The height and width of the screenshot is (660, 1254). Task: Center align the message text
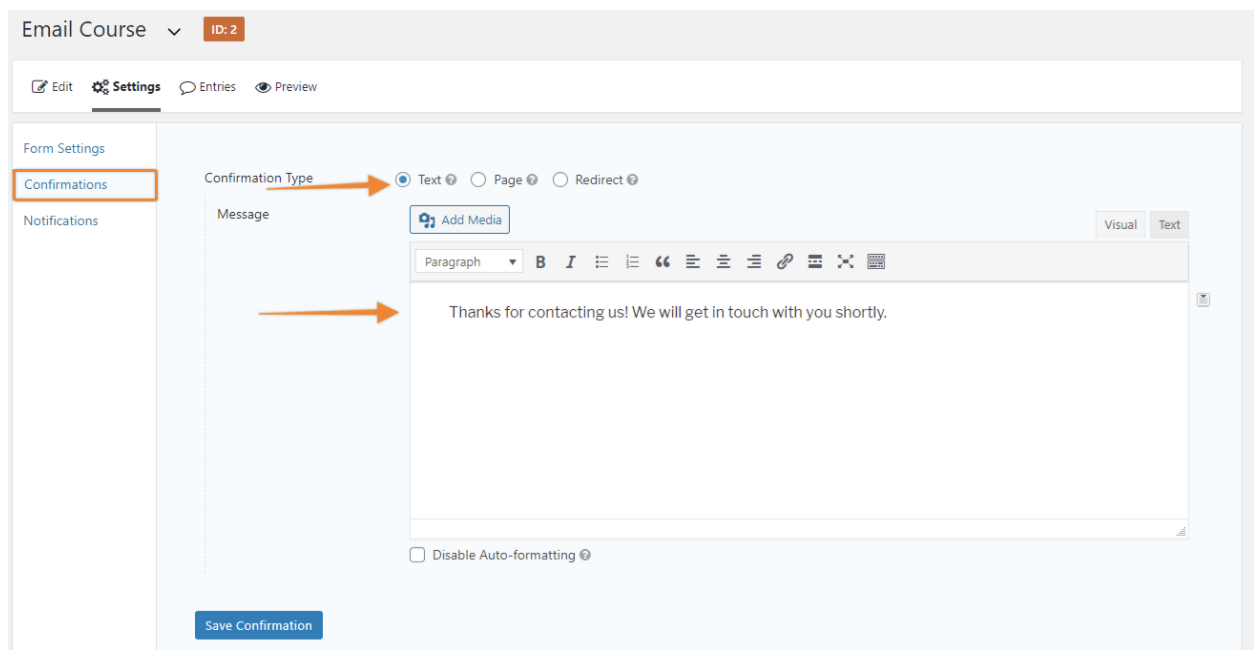[x=723, y=262]
